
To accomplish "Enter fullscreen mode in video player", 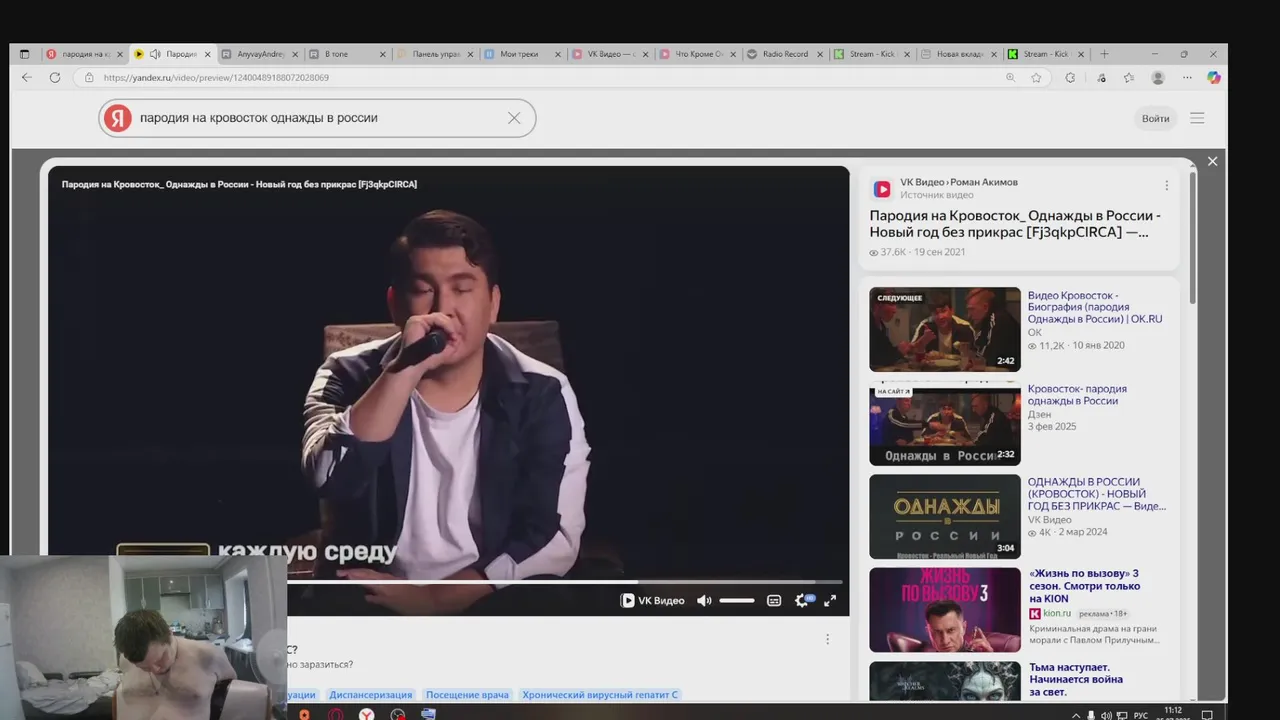I will coord(830,601).
